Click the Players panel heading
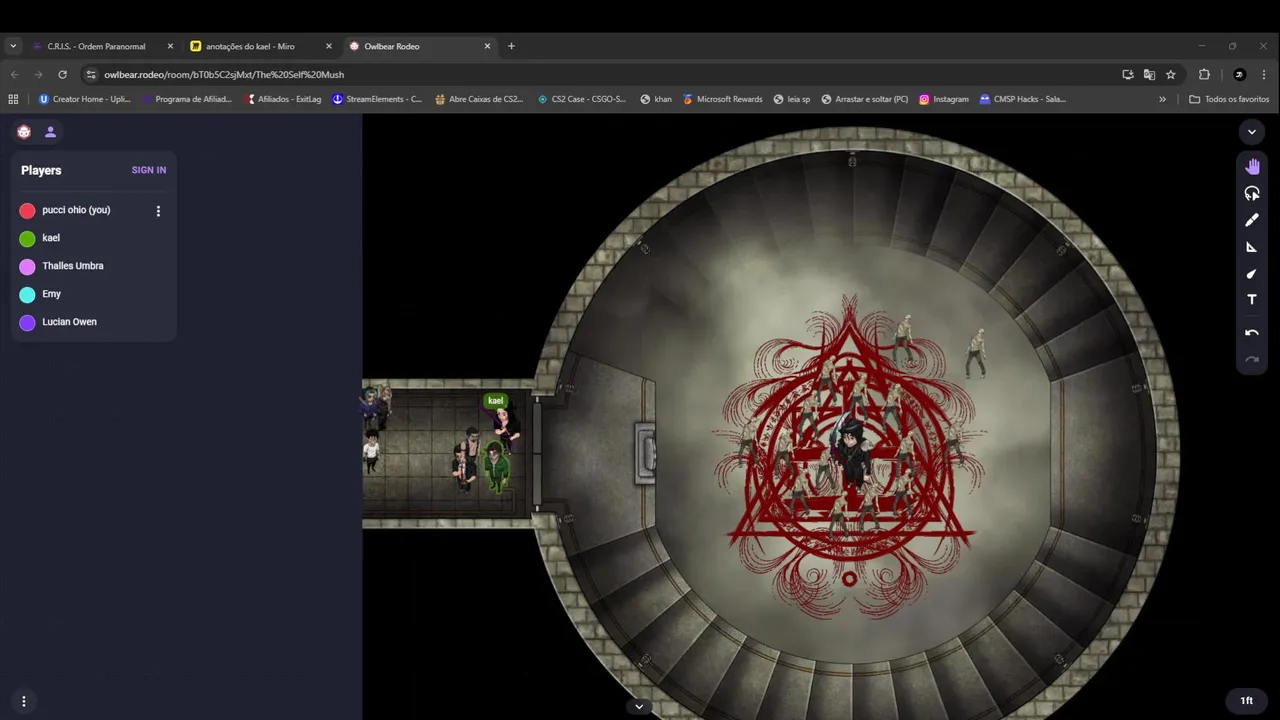Viewport: 1280px width, 720px height. pos(41,170)
